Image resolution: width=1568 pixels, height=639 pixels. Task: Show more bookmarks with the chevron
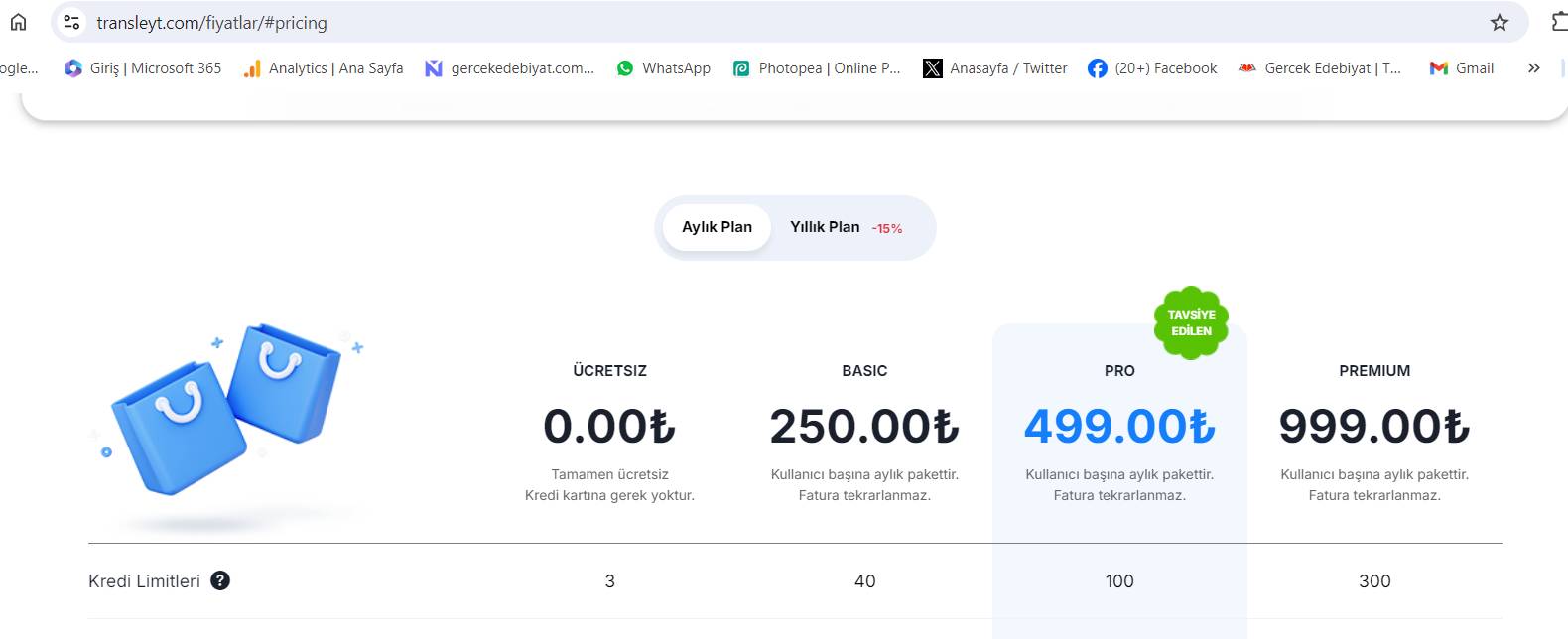click(1533, 68)
